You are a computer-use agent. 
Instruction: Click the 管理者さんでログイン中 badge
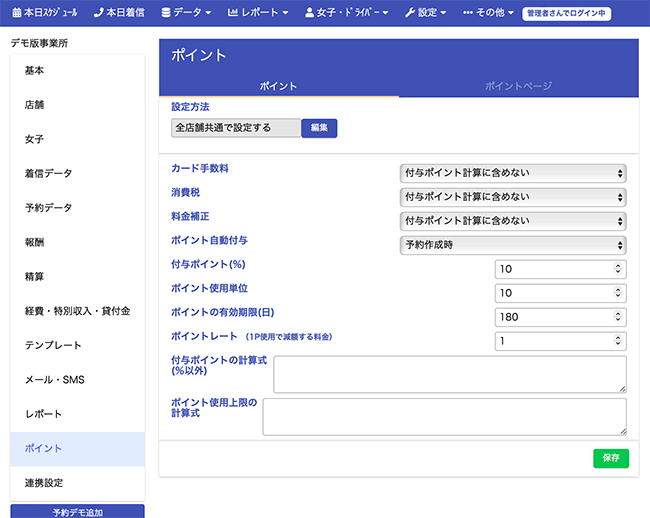click(x=566, y=13)
